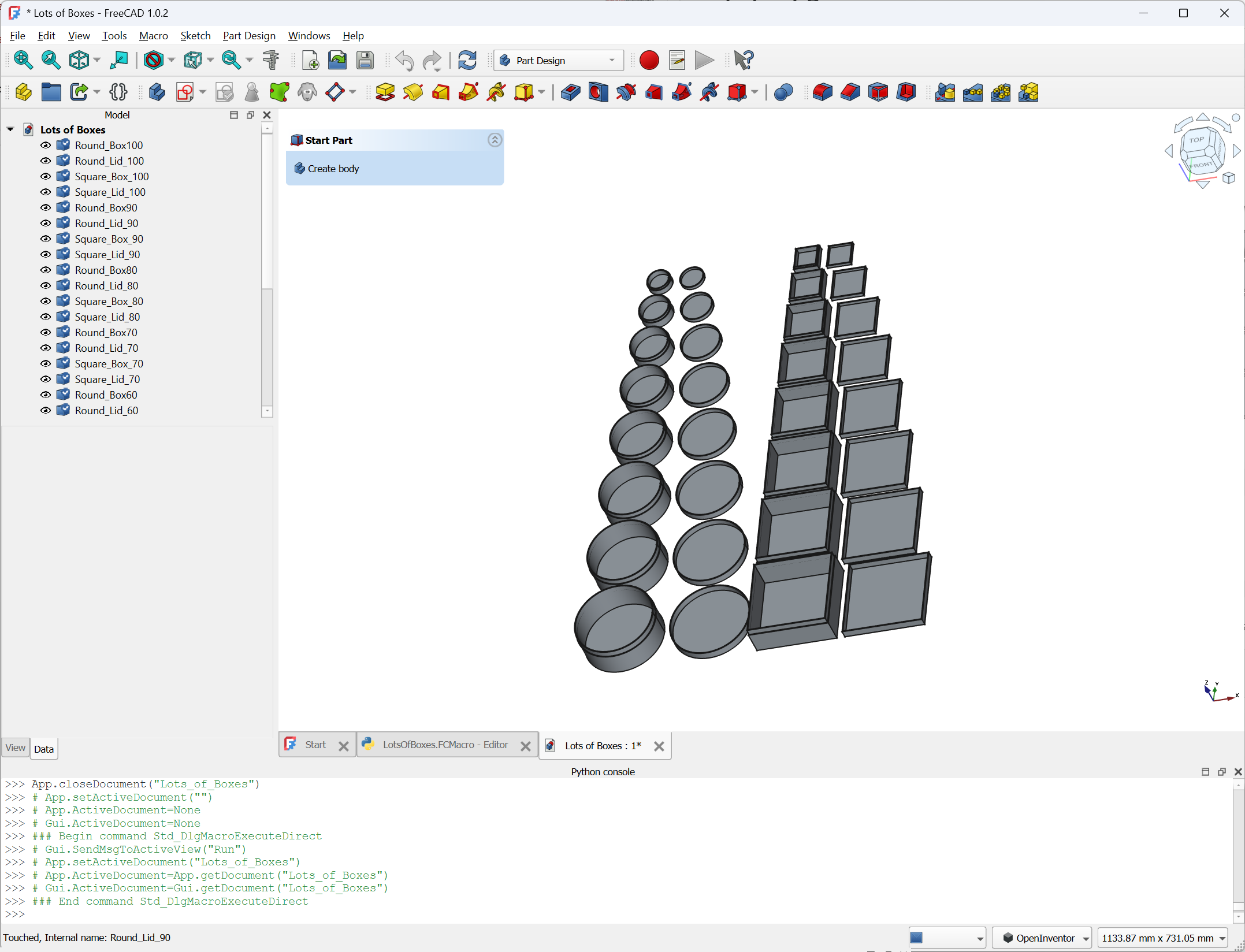
Task: Click the Pocket tool icon
Action: click(x=570, y=92)
